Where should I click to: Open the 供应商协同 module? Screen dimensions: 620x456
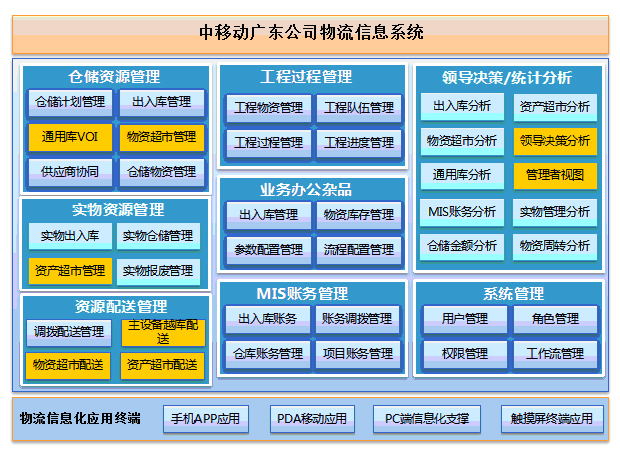coord(69,172)
